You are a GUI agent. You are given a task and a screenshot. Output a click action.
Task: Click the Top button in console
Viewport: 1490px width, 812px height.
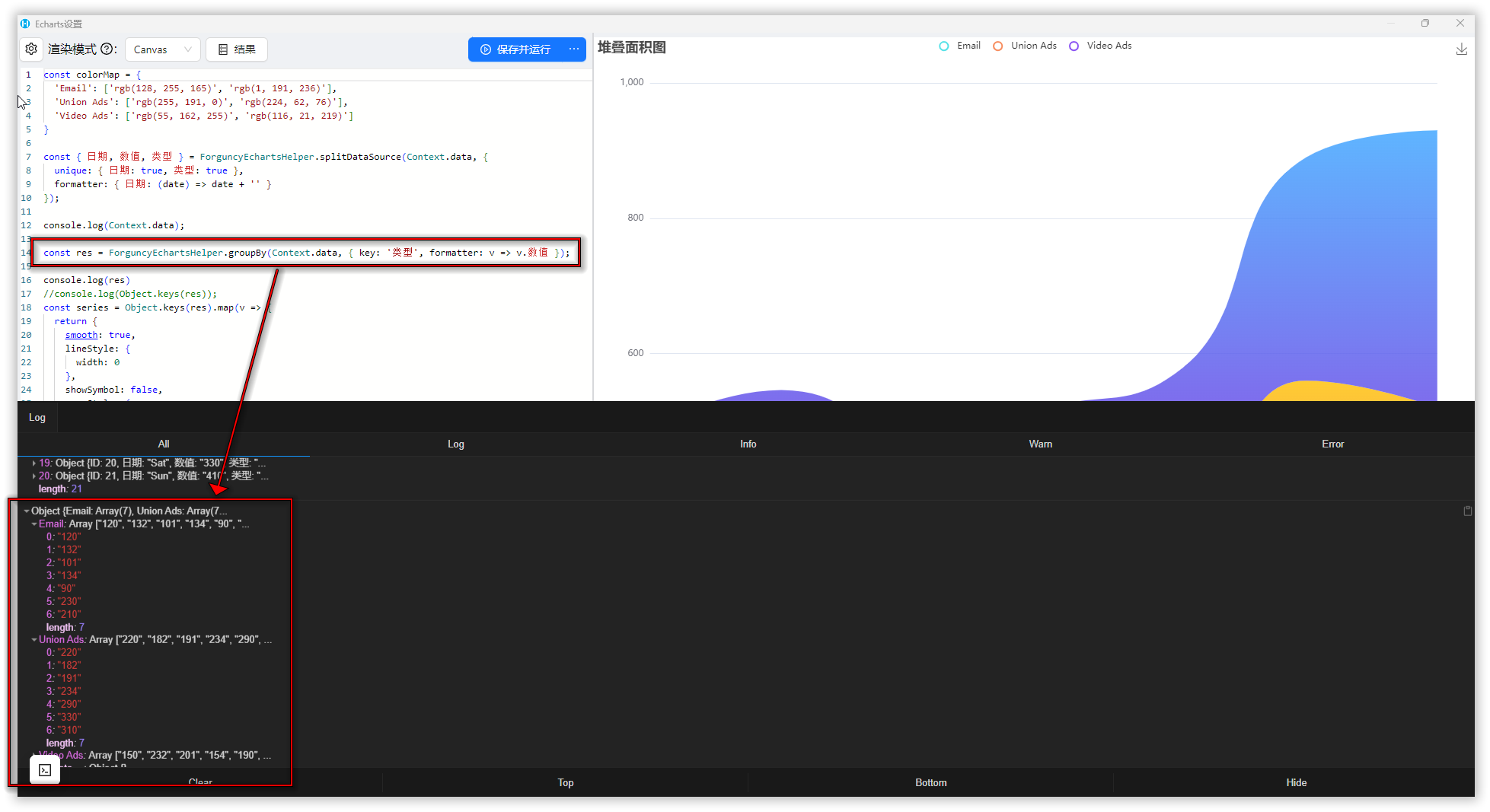(x=566, y=782)
